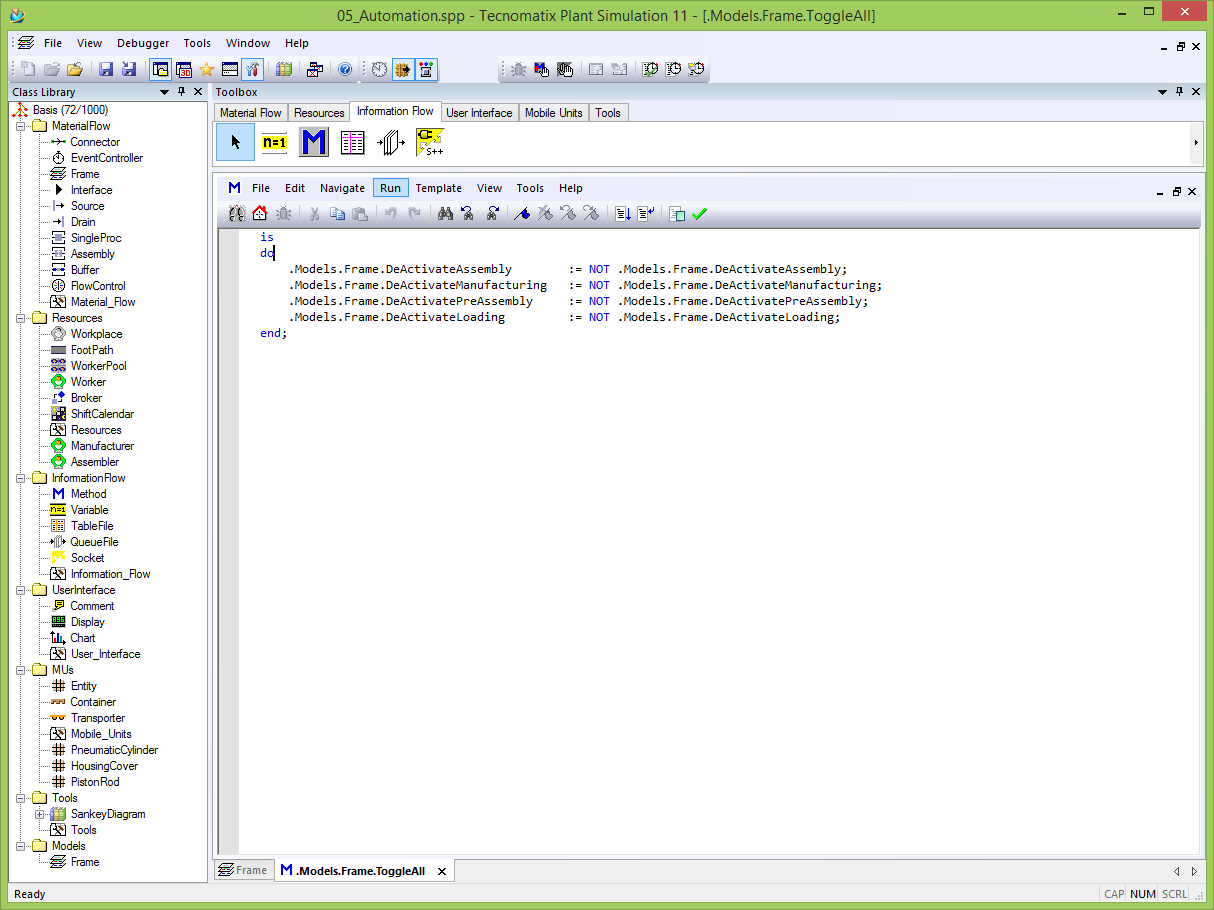Switch to the Mobile Units toolbox tab
Image resolution: width=1214 pixels, height=910 pixels.
(x=553, y=113)
